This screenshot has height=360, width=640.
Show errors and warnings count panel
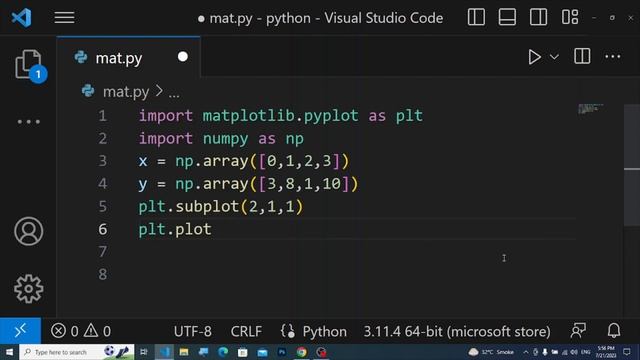81,331
